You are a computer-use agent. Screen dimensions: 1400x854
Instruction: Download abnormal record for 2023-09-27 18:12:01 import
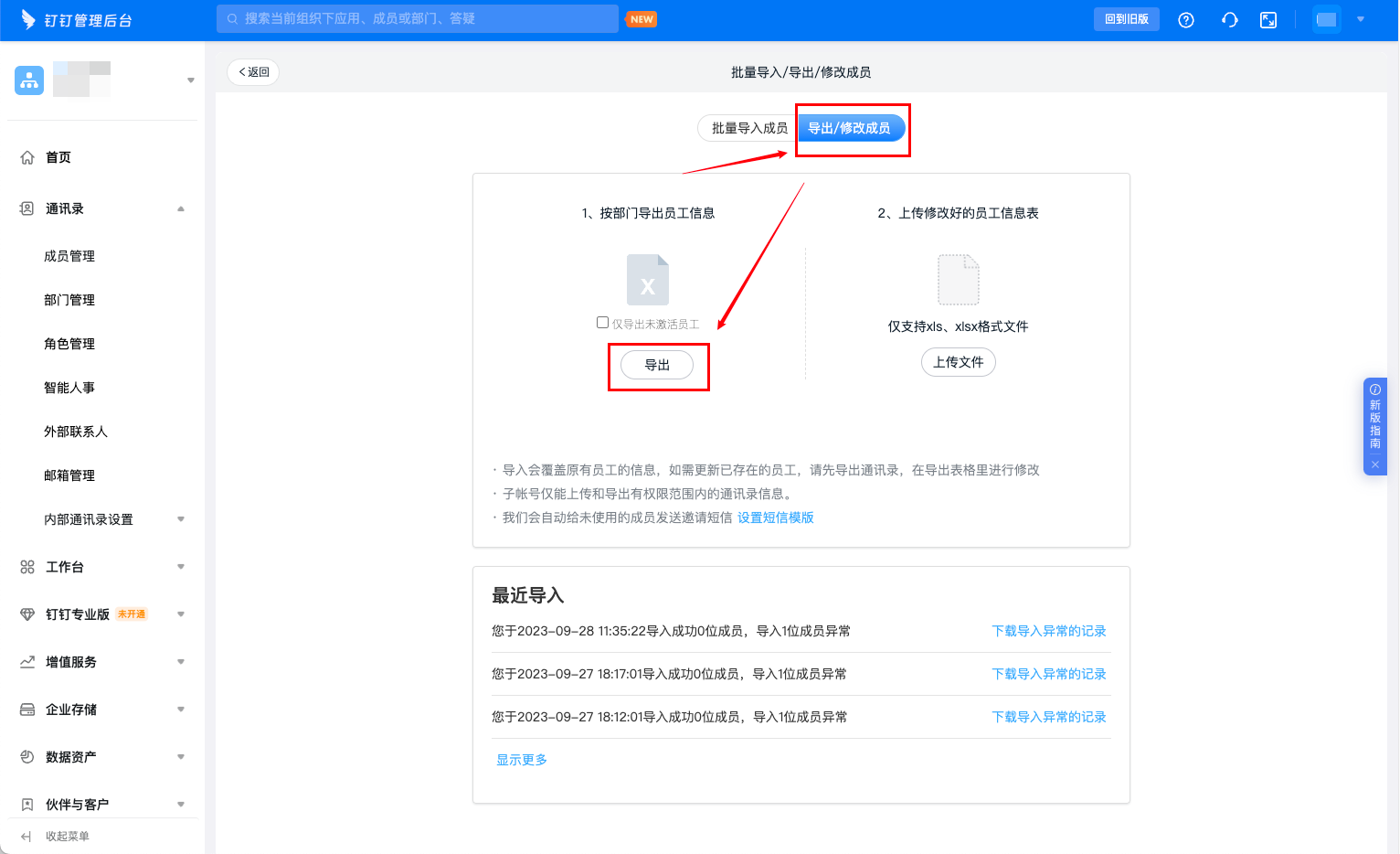point(1049,717)
